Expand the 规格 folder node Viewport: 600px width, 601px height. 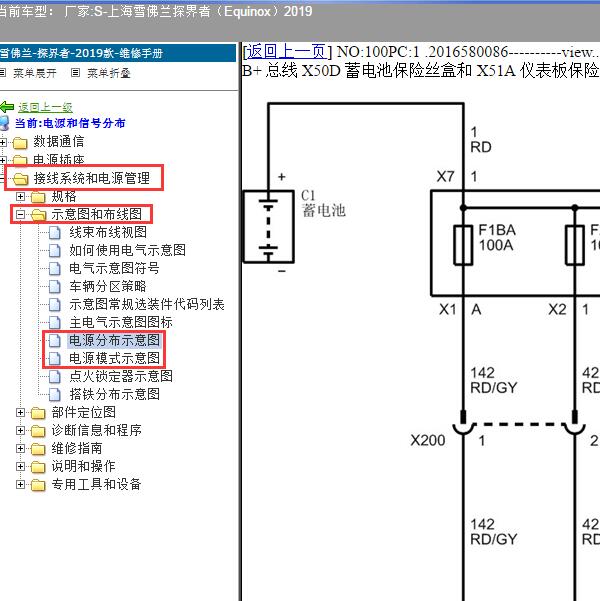tap(20, 197)
